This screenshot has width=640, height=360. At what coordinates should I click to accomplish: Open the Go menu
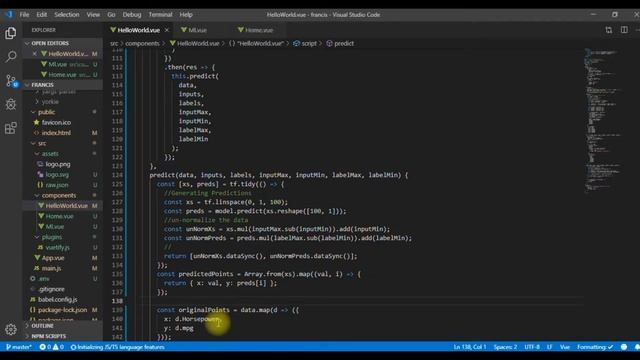[111, 15]
